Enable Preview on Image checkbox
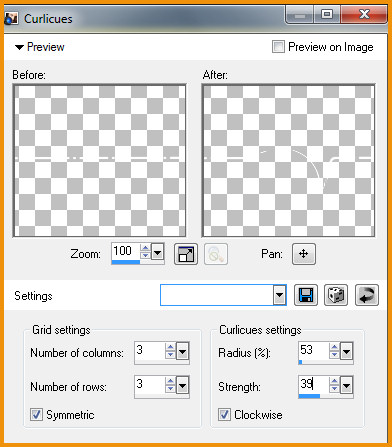 tap(278, 47)
